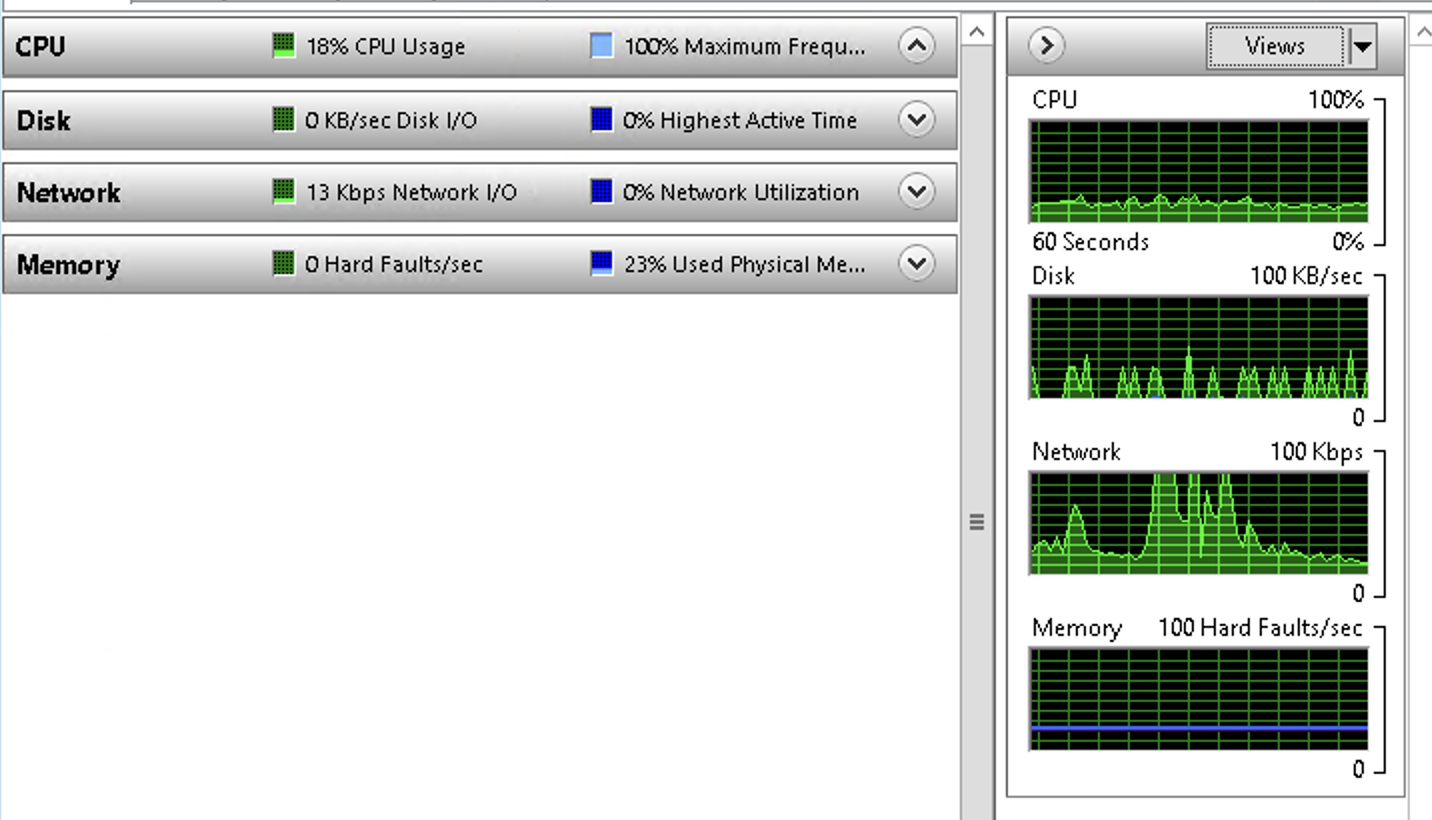Expand the Network section chevron

tap(916, 192)
